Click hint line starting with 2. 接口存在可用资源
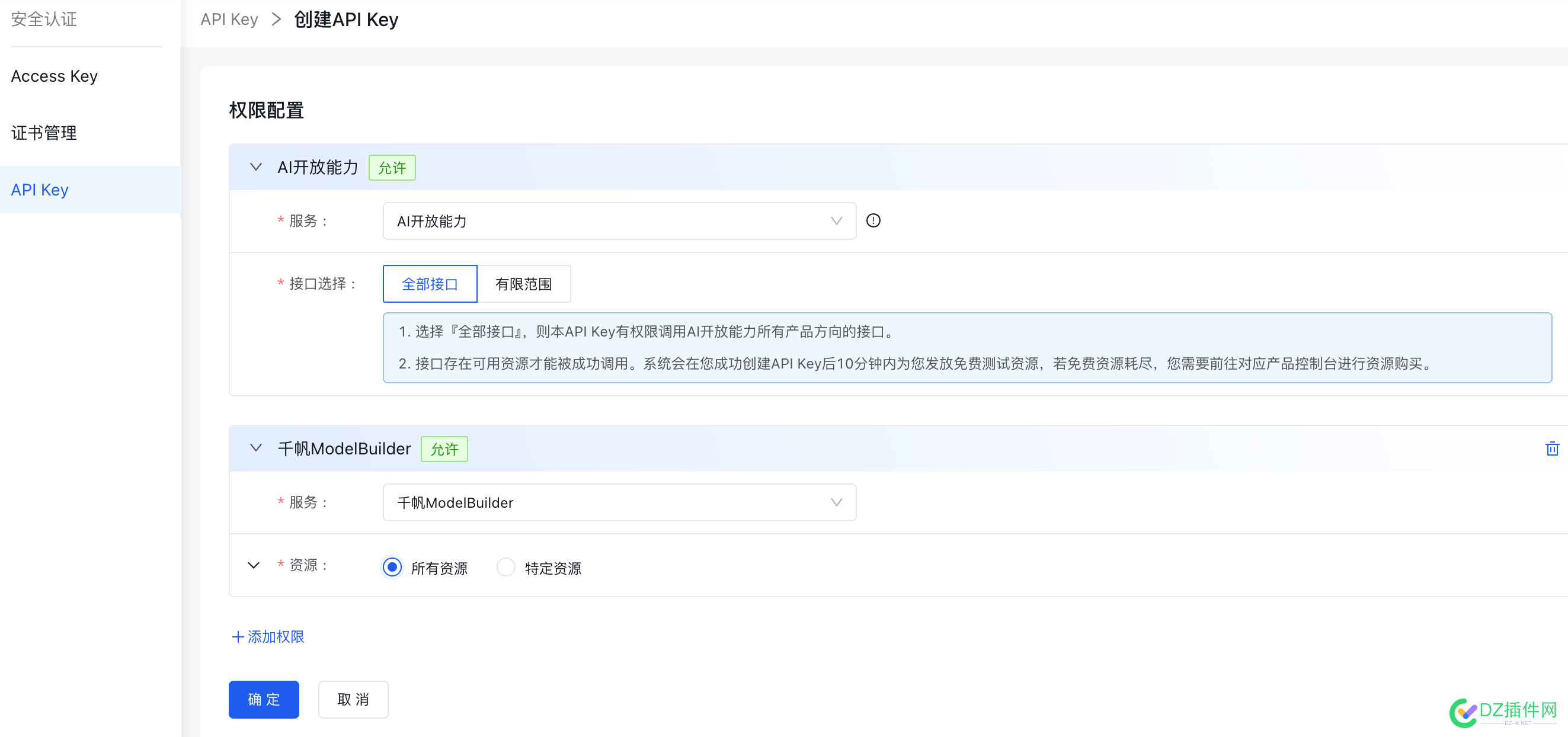 point(917,364)
